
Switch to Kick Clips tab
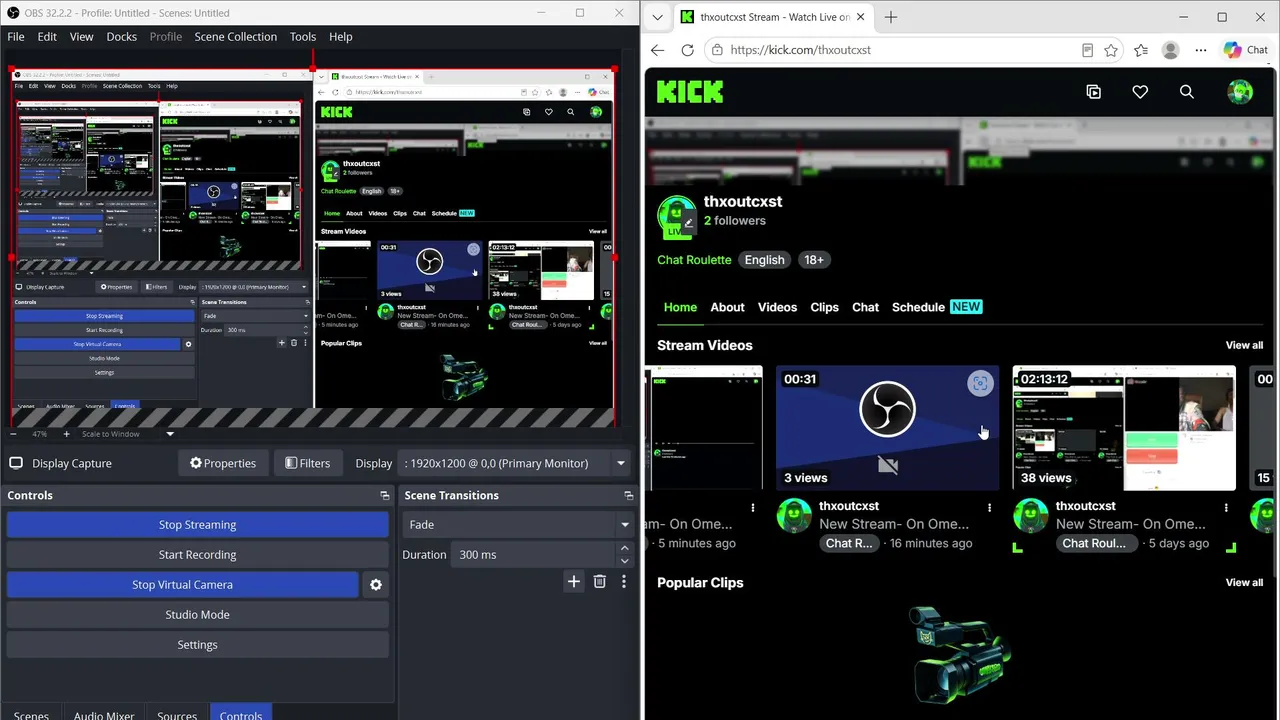(824, 307)
